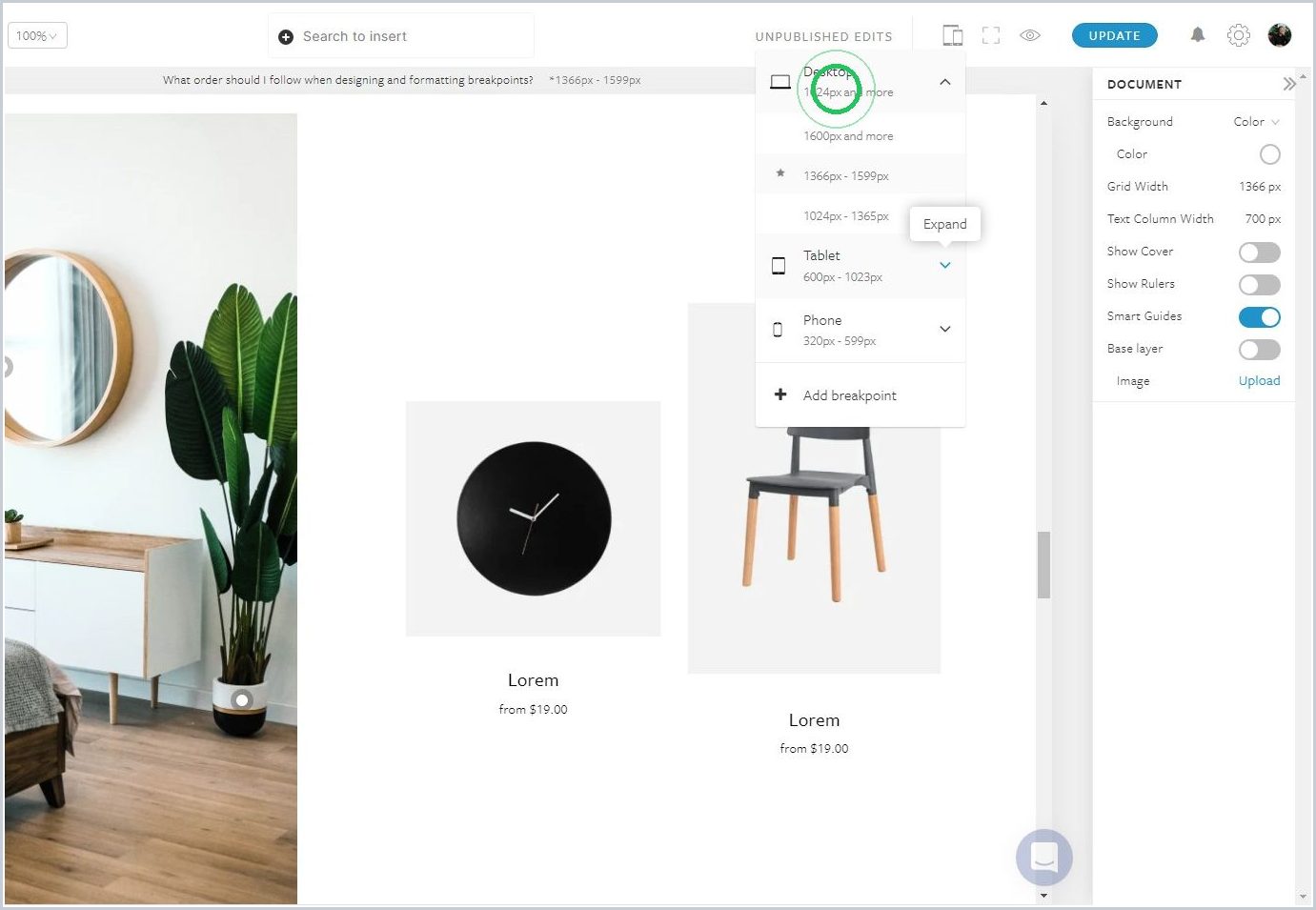
Task: Open Background type Color dropdown
Action: (1256, 122)
